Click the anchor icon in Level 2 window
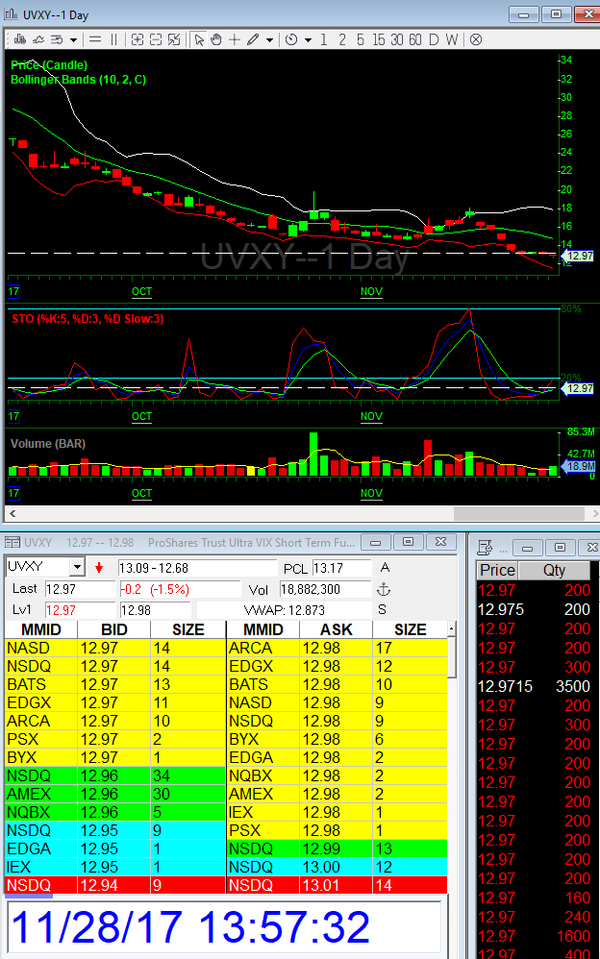 tap(382, 589)
